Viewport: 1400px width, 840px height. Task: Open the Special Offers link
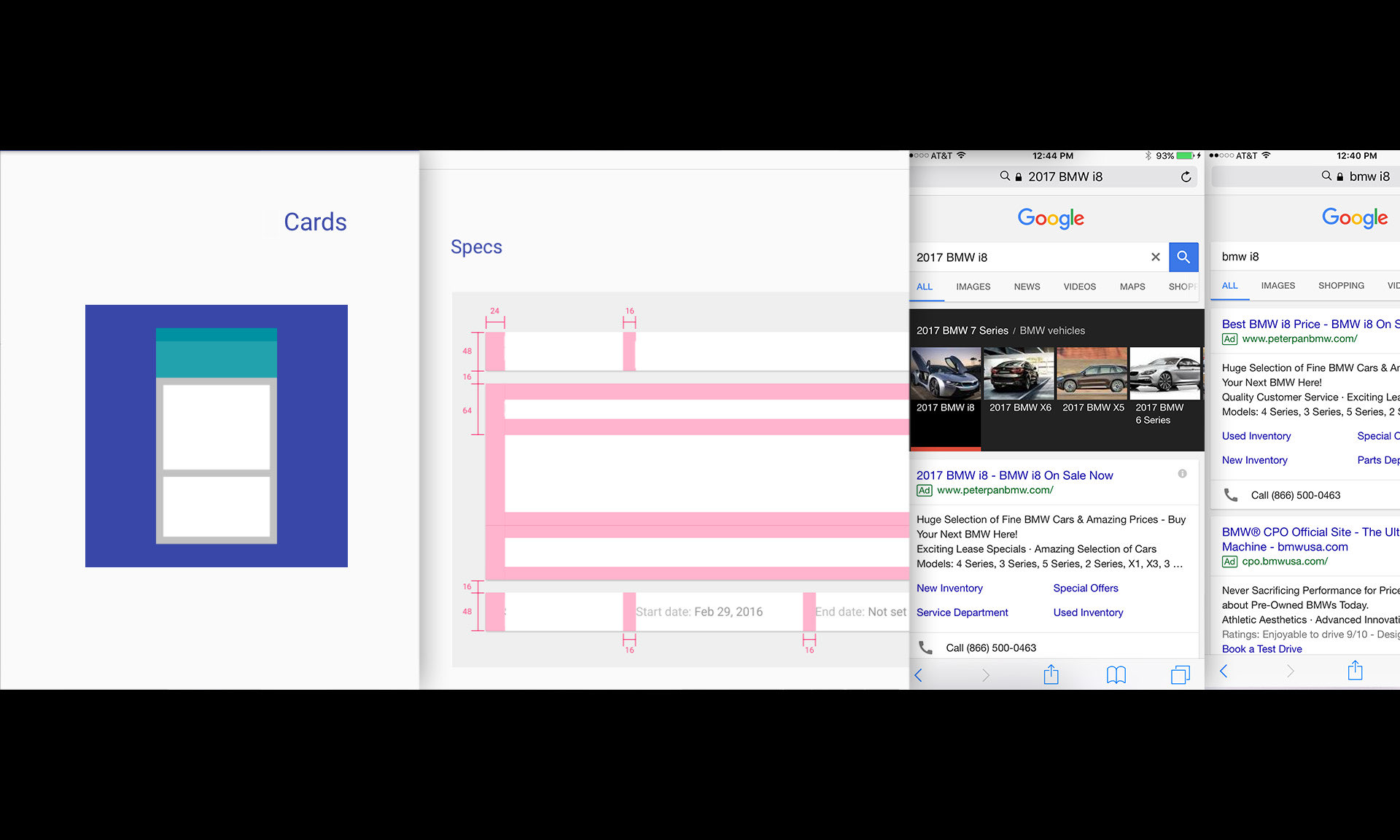pyautogui.click(x=1086, y=588)
